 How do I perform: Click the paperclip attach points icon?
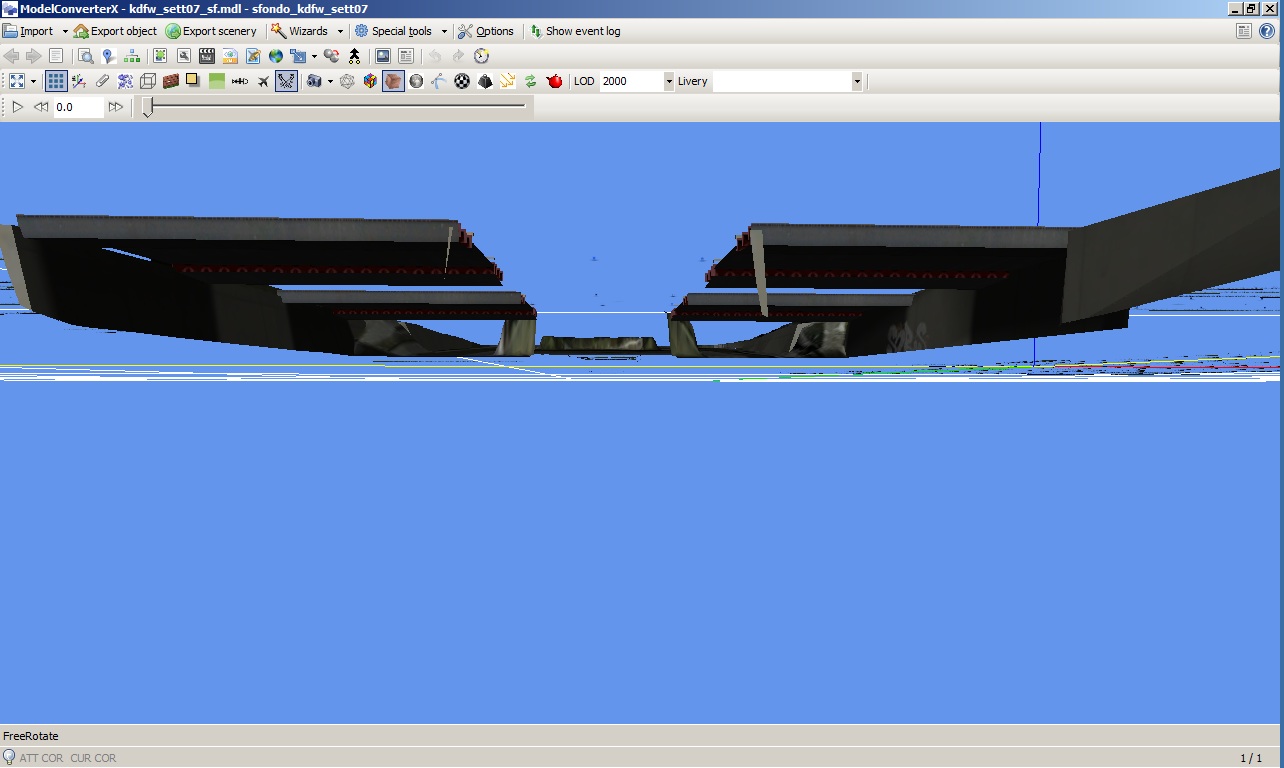pos(103,81)
